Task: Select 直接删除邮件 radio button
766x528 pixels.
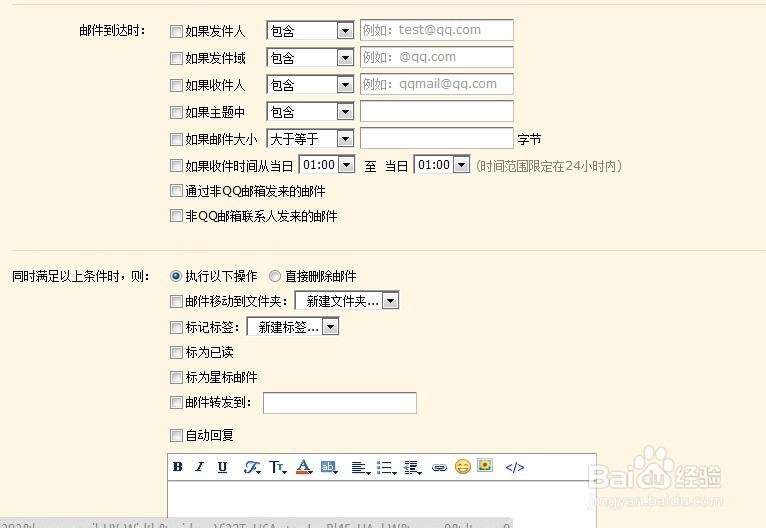Action: [275, 276]
